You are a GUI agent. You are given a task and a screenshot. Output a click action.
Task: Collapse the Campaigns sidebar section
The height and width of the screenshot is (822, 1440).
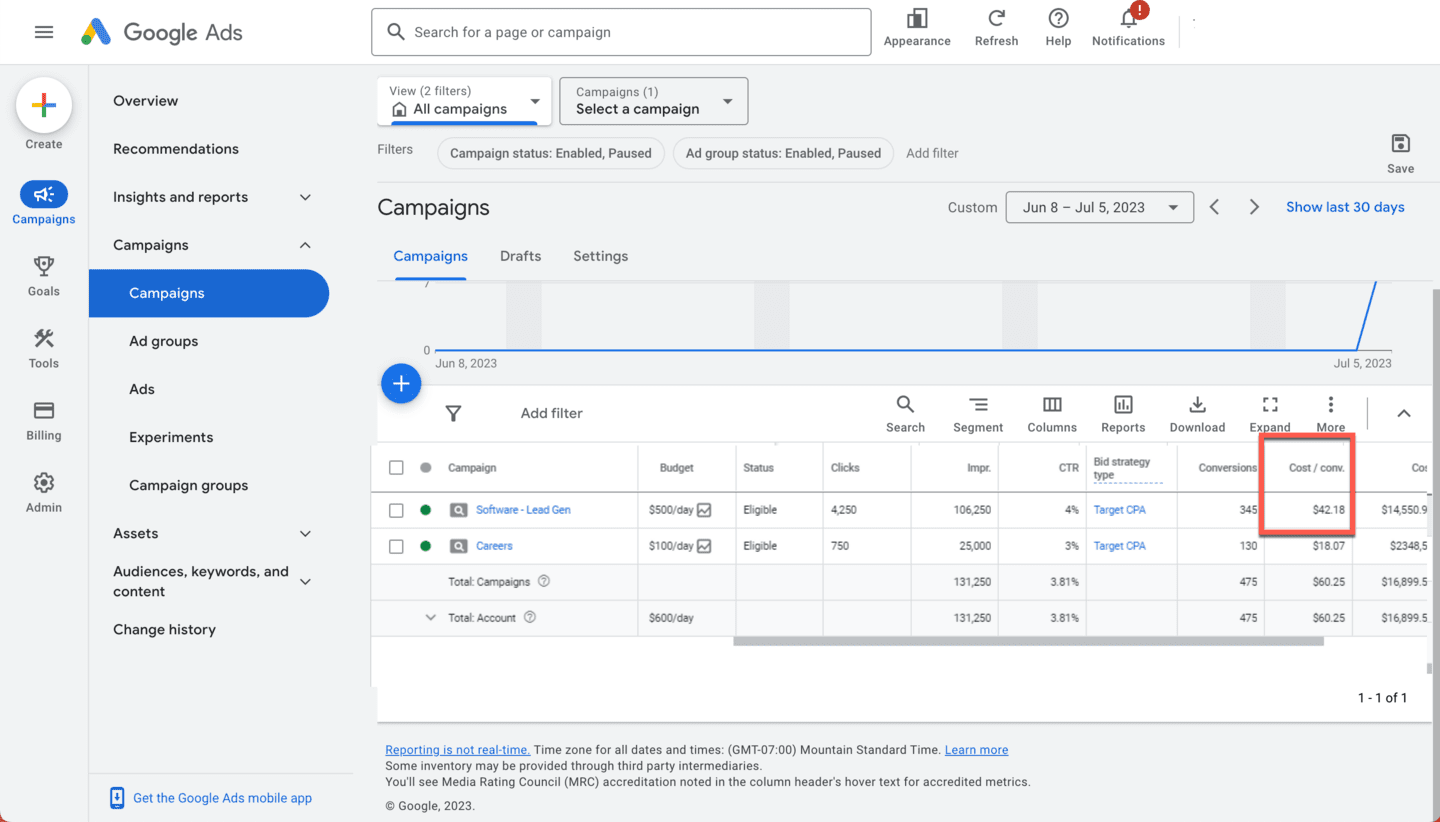tap(306, 245)
